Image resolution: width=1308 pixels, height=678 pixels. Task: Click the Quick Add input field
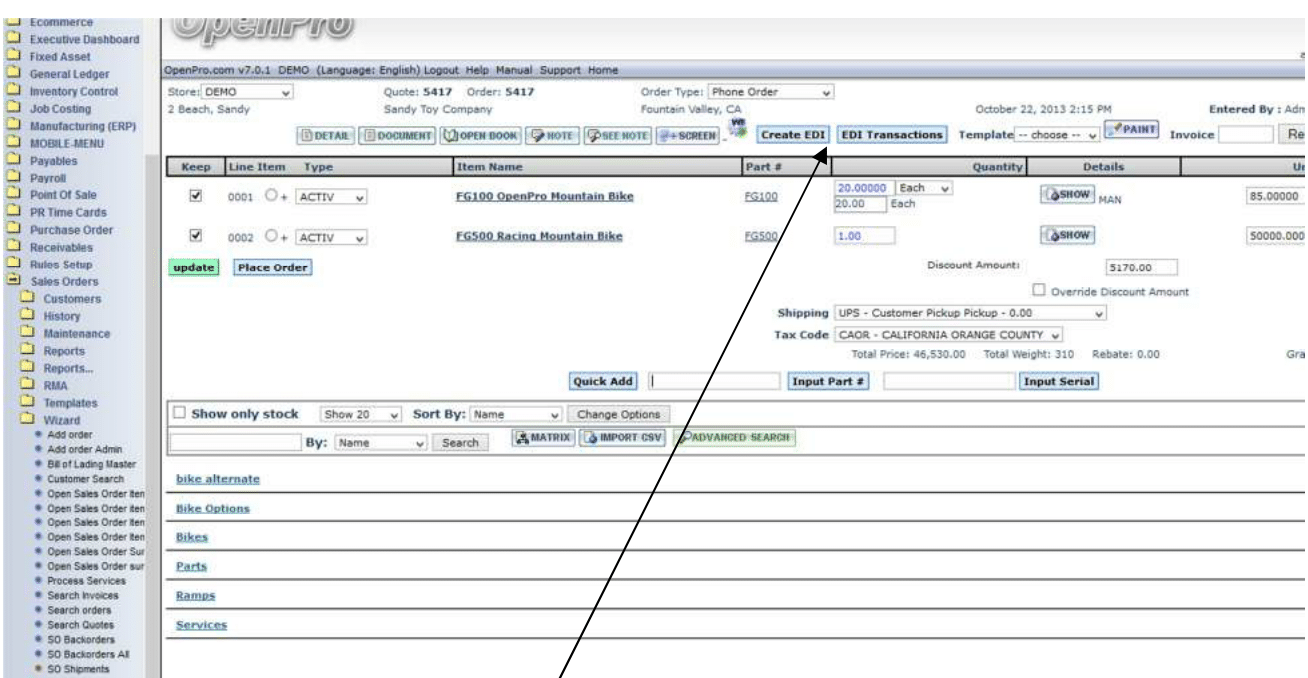[x=714, y=380]
